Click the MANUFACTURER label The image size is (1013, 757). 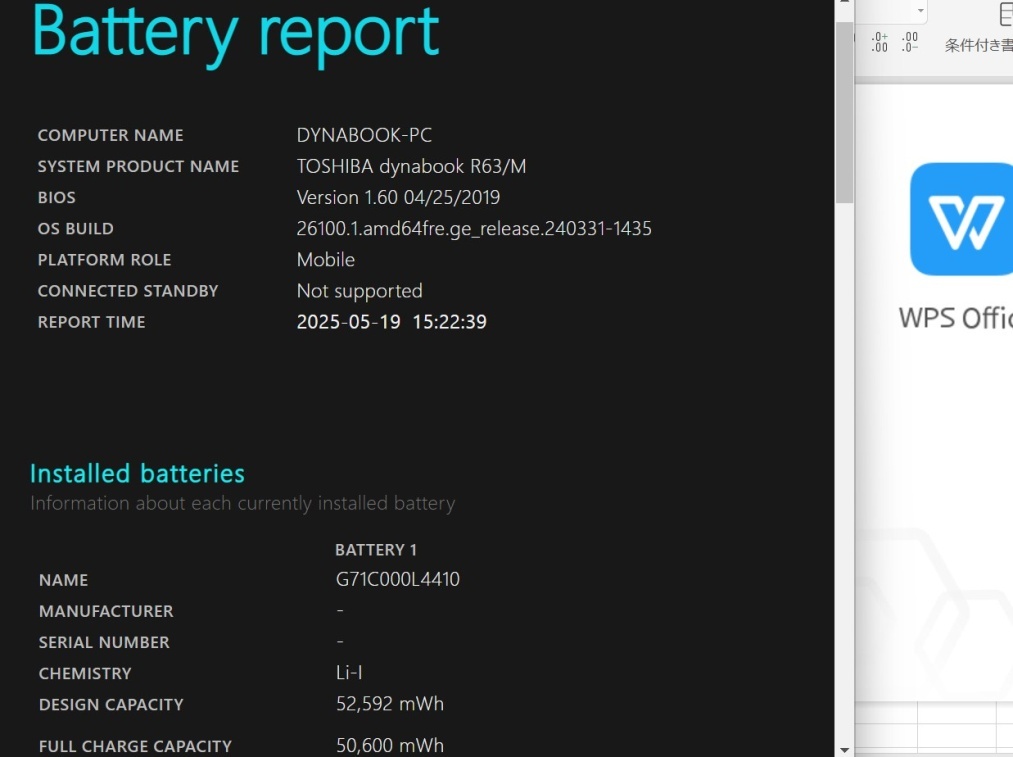coord(106,611)
